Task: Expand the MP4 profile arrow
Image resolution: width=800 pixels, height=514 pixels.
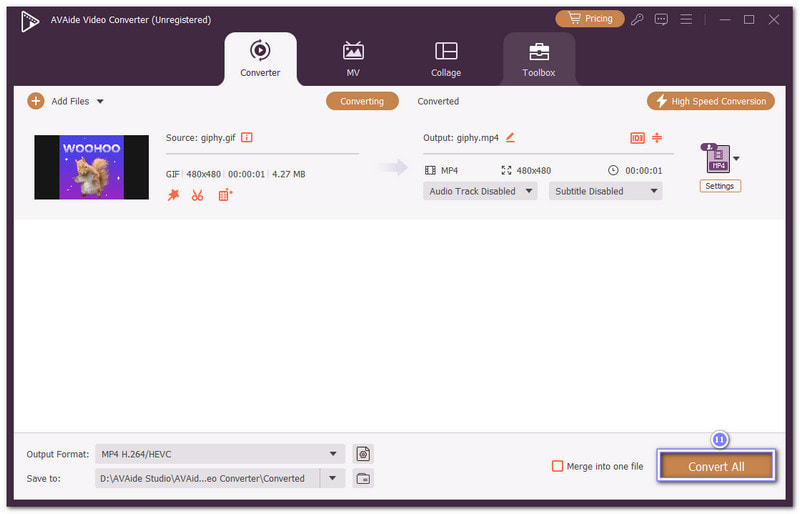Action: (736, 159)
